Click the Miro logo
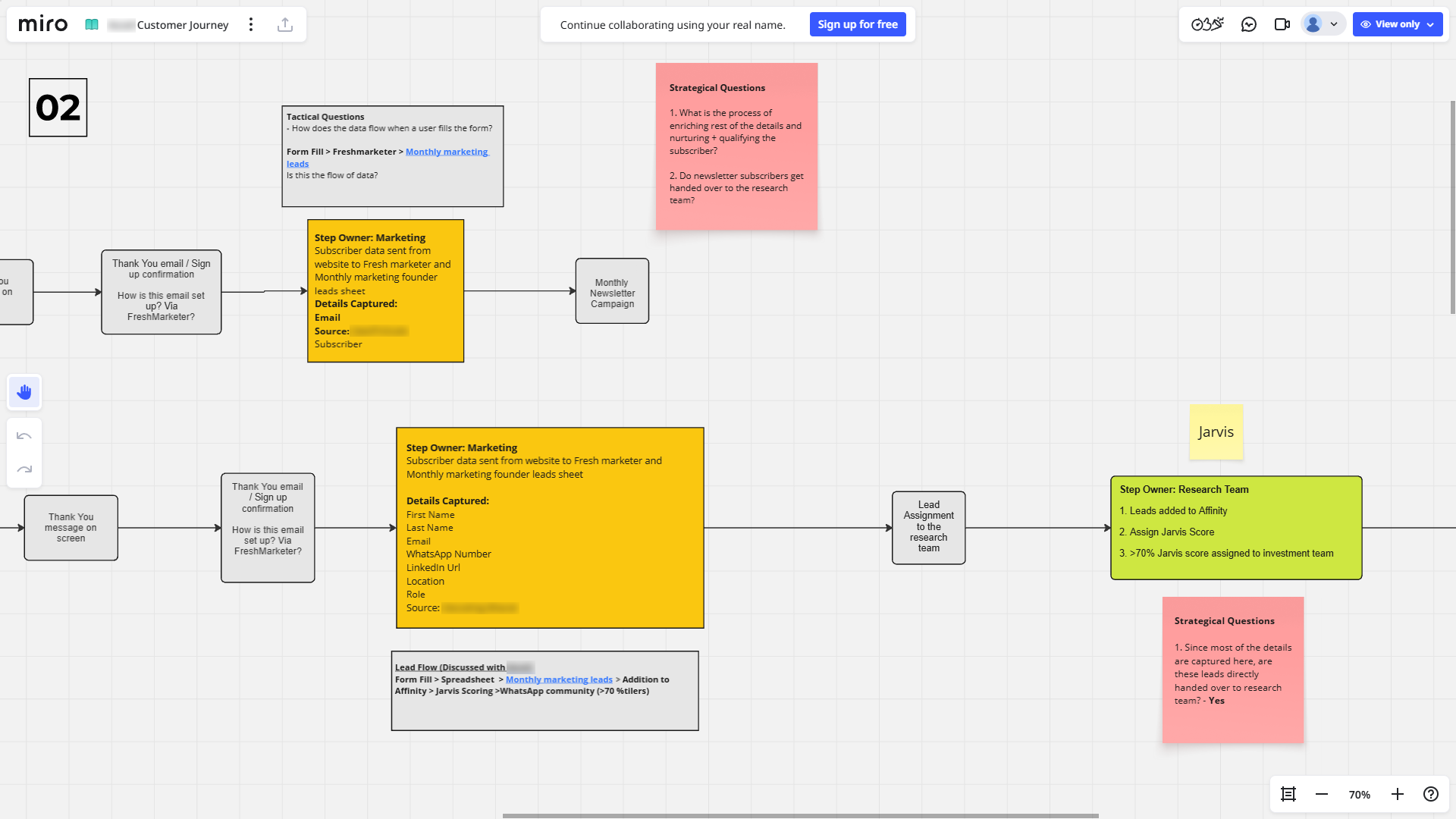The width and height of the screenshot is (1456, 819). point(43,24)
